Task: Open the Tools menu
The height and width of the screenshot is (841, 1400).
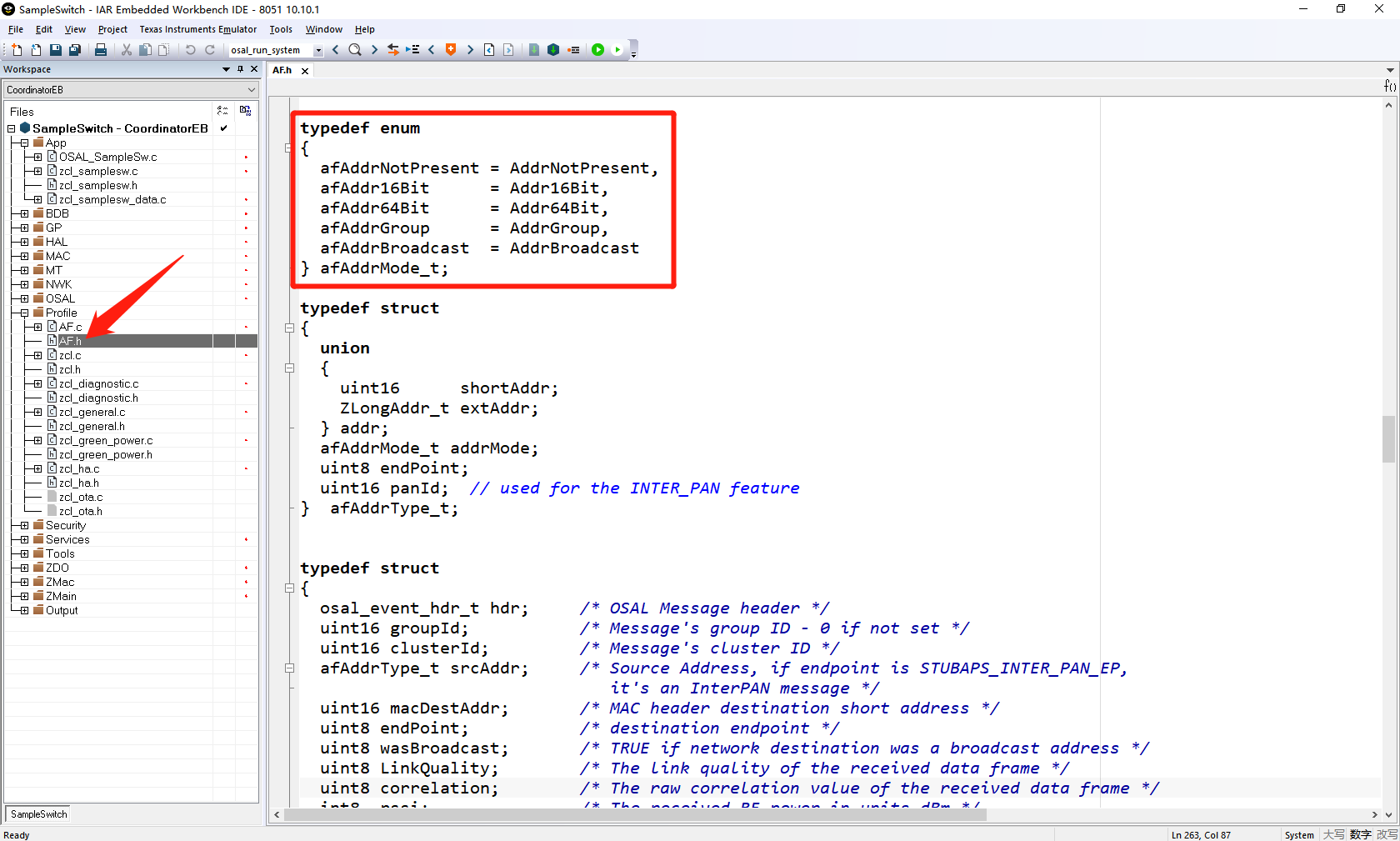Action: [x=280, y=29]
